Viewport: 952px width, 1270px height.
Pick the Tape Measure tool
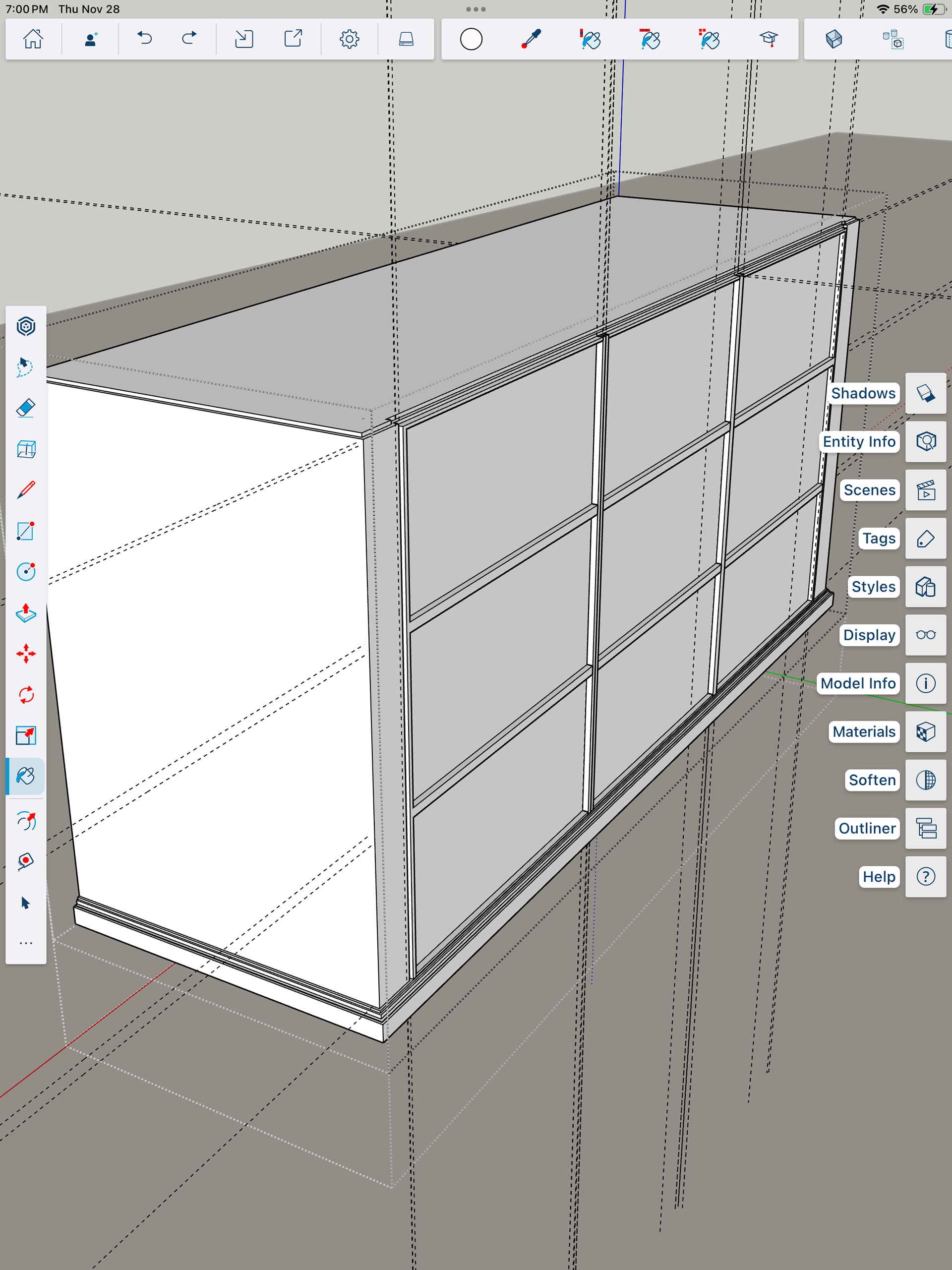pos(26,861)
